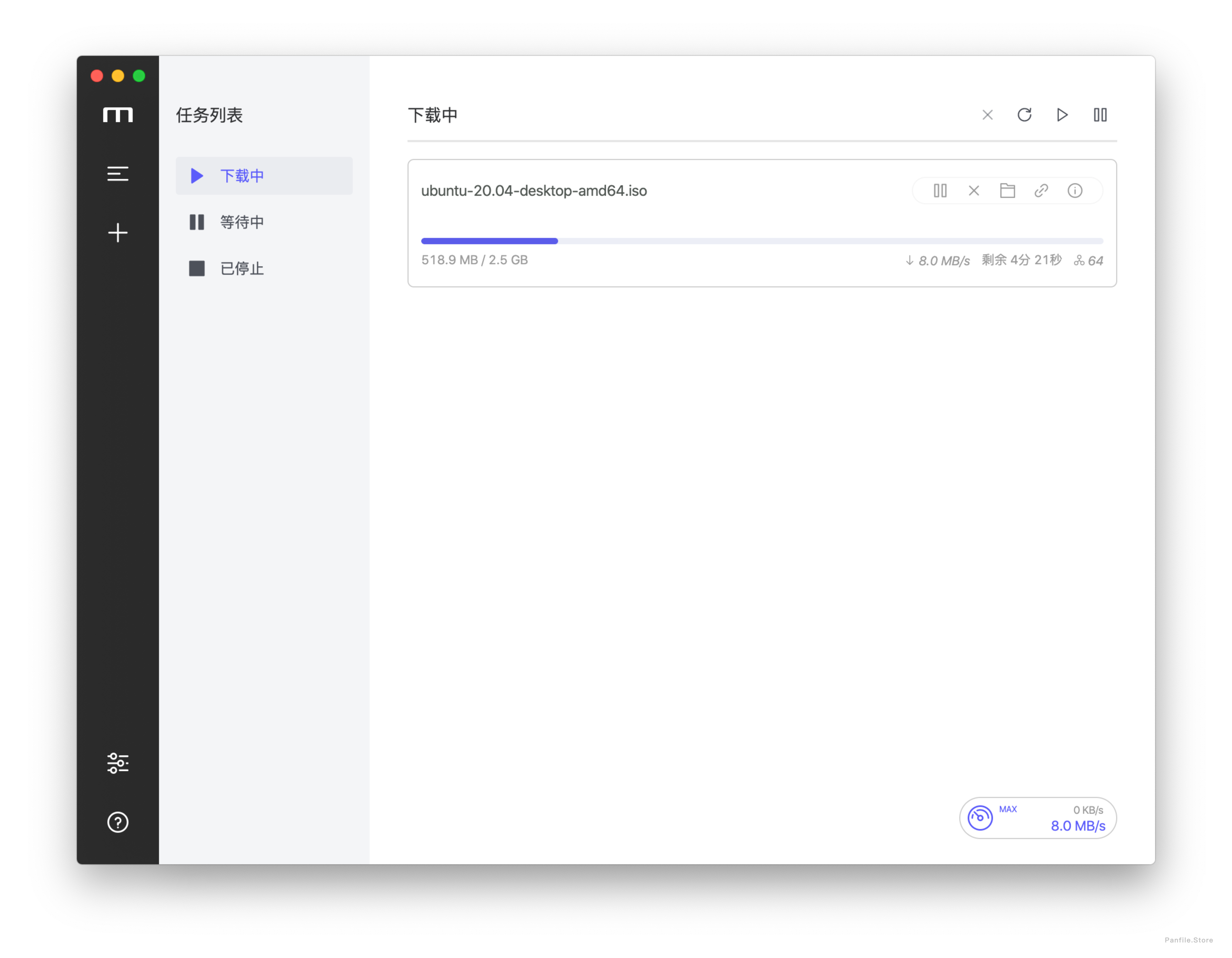Add a new download task with plus icon
This screenshot has width=1232, height=958.
pyautogui.click(x=118, y=233)
